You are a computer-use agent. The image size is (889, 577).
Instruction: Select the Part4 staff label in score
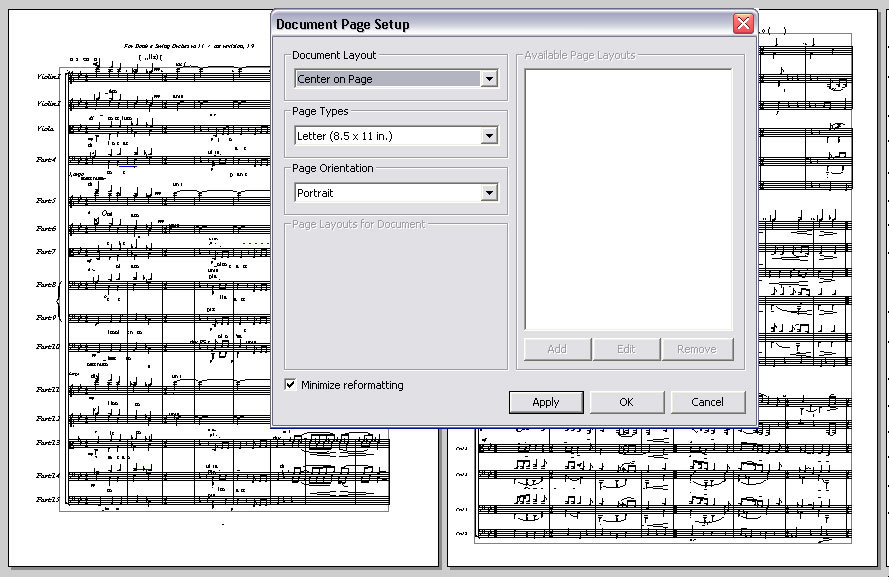pos(46,160)
